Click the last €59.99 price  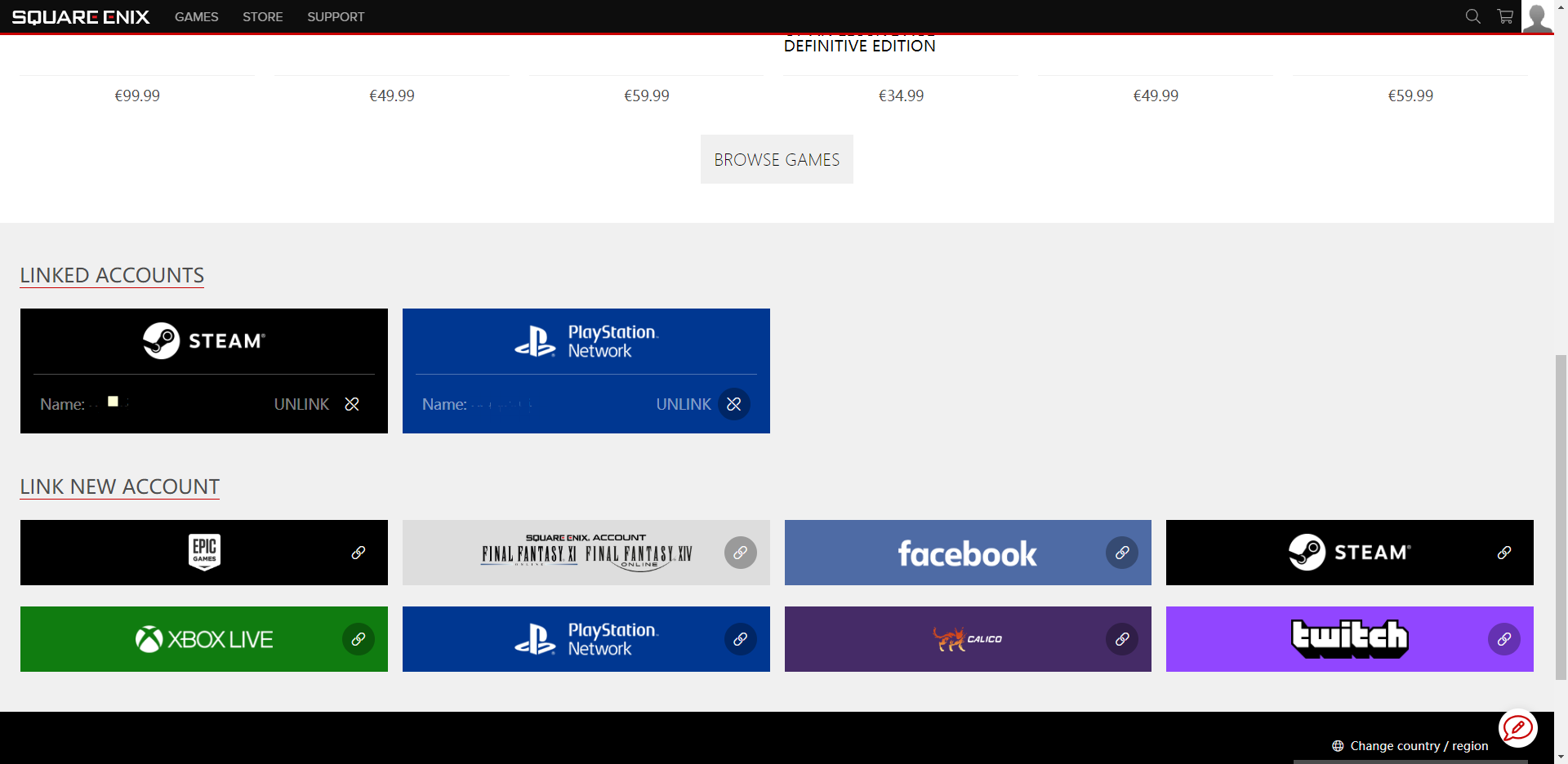1410,95
